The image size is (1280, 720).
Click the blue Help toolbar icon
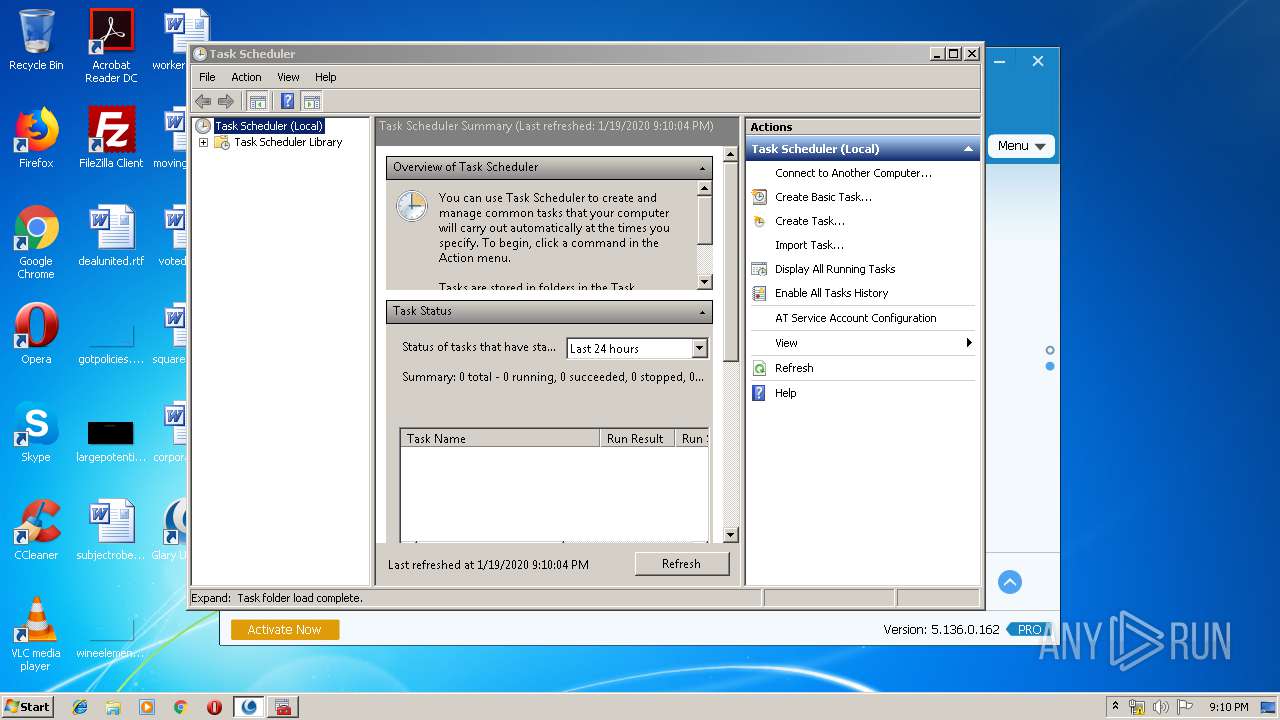coord(288,101)
